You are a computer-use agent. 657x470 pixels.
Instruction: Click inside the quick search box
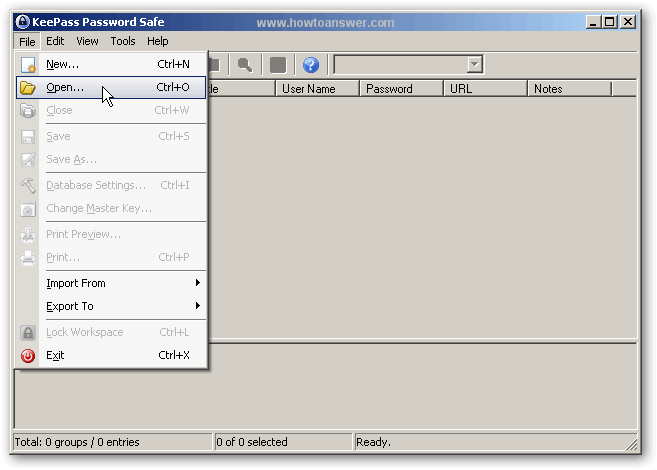tap(401, 65)
